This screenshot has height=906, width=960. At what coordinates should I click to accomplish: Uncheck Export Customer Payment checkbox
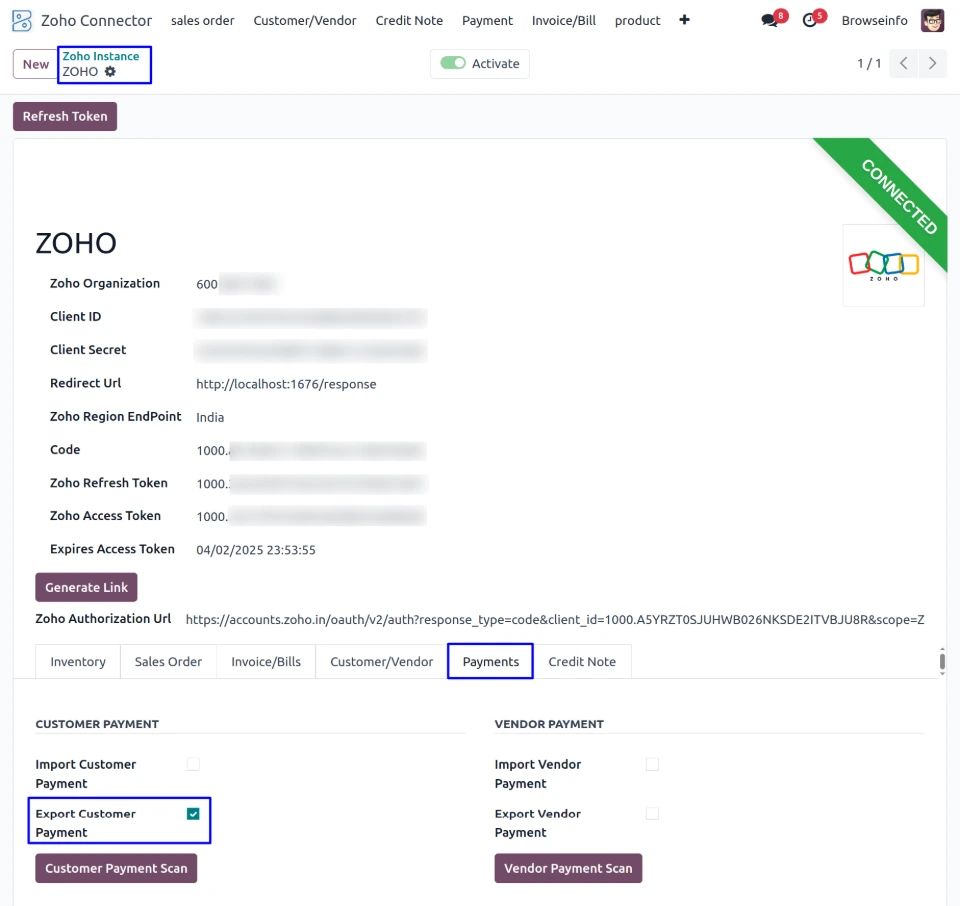[x=193, y=814]
